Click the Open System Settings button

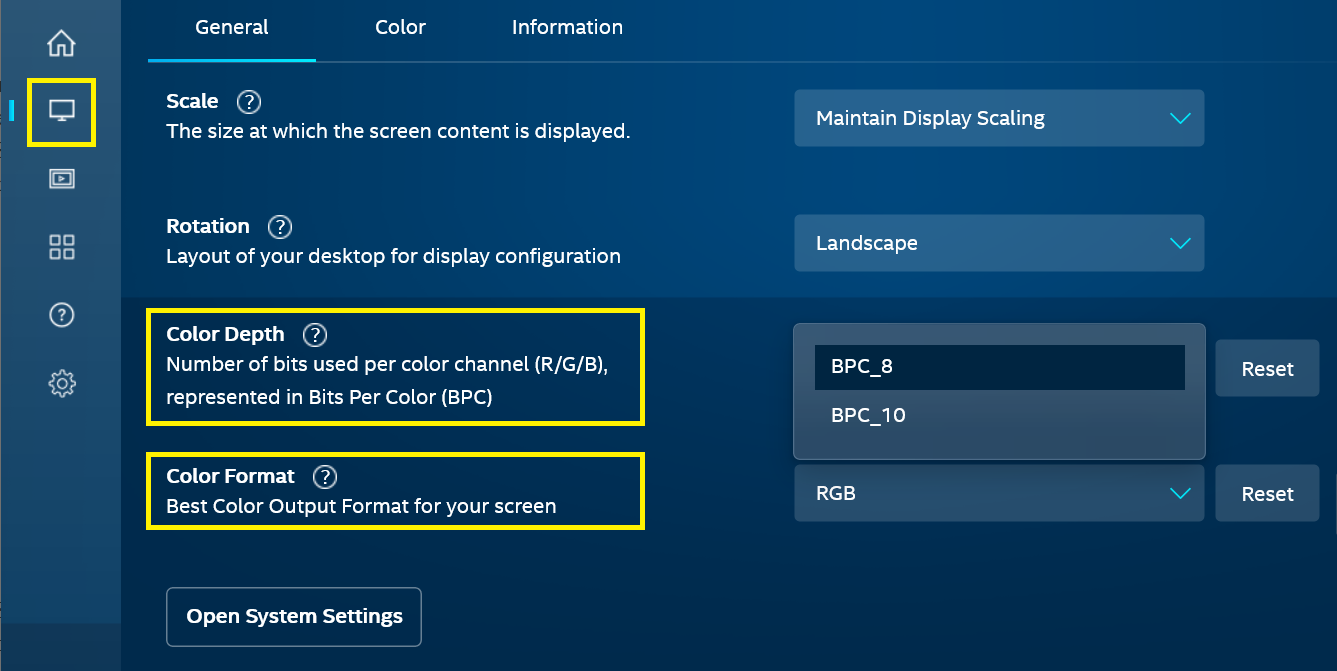(294, 617)
